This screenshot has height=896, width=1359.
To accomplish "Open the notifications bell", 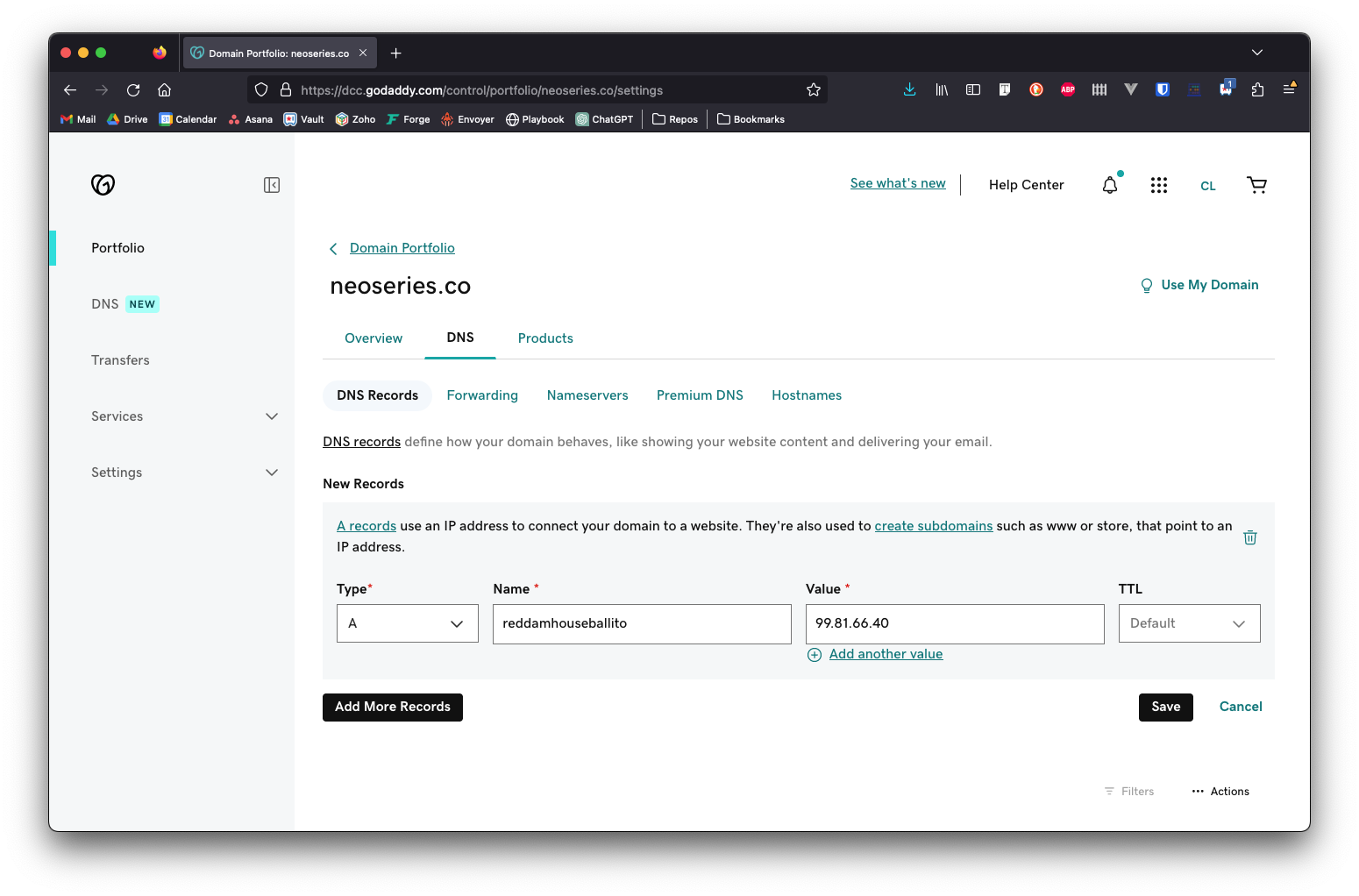I will (x=1110, y=185).
